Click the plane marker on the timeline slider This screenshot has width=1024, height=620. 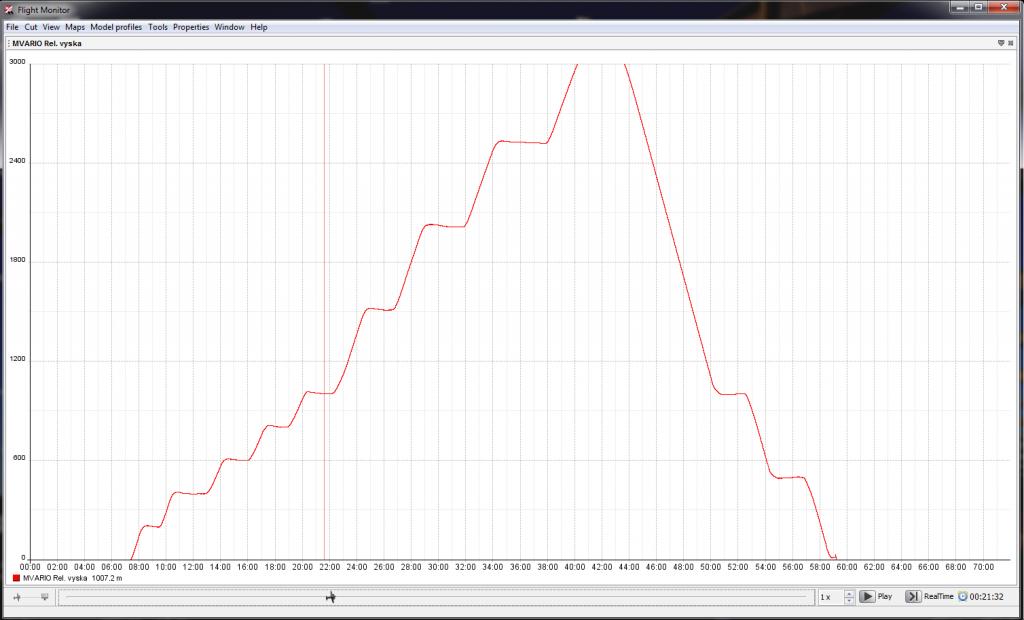coord(331,597)
